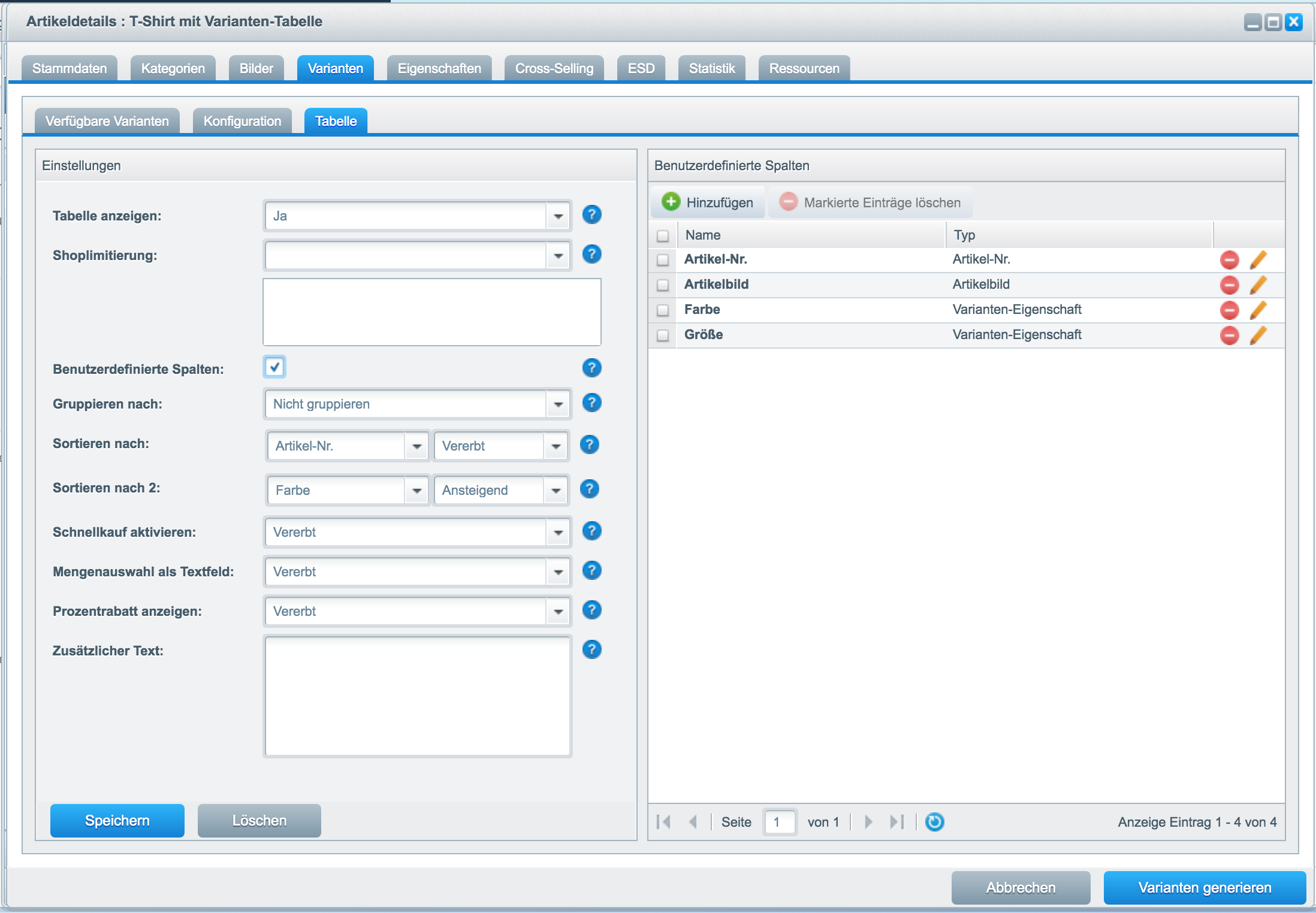1316x913 pixels.
Task: Open Verfügbare Varianten sub-tab
Action: click(x=107, y=121)
